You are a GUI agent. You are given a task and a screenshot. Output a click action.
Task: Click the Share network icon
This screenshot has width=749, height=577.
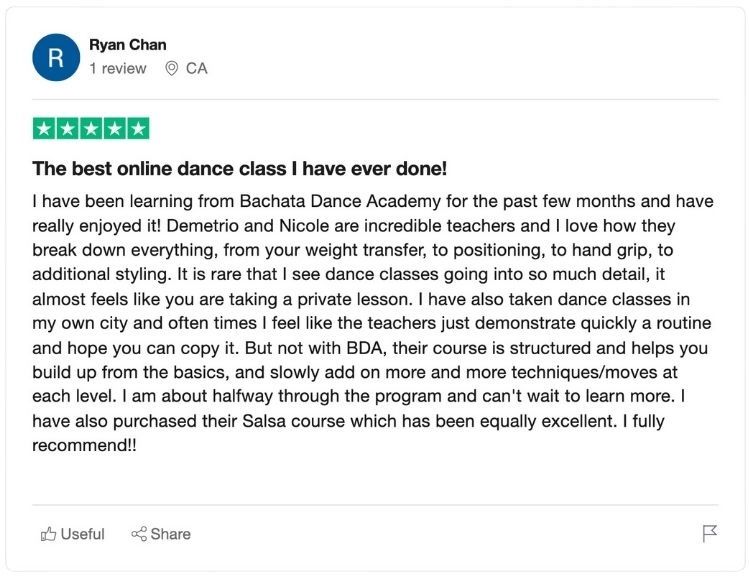pyautogui.click(x=139, y=534)
